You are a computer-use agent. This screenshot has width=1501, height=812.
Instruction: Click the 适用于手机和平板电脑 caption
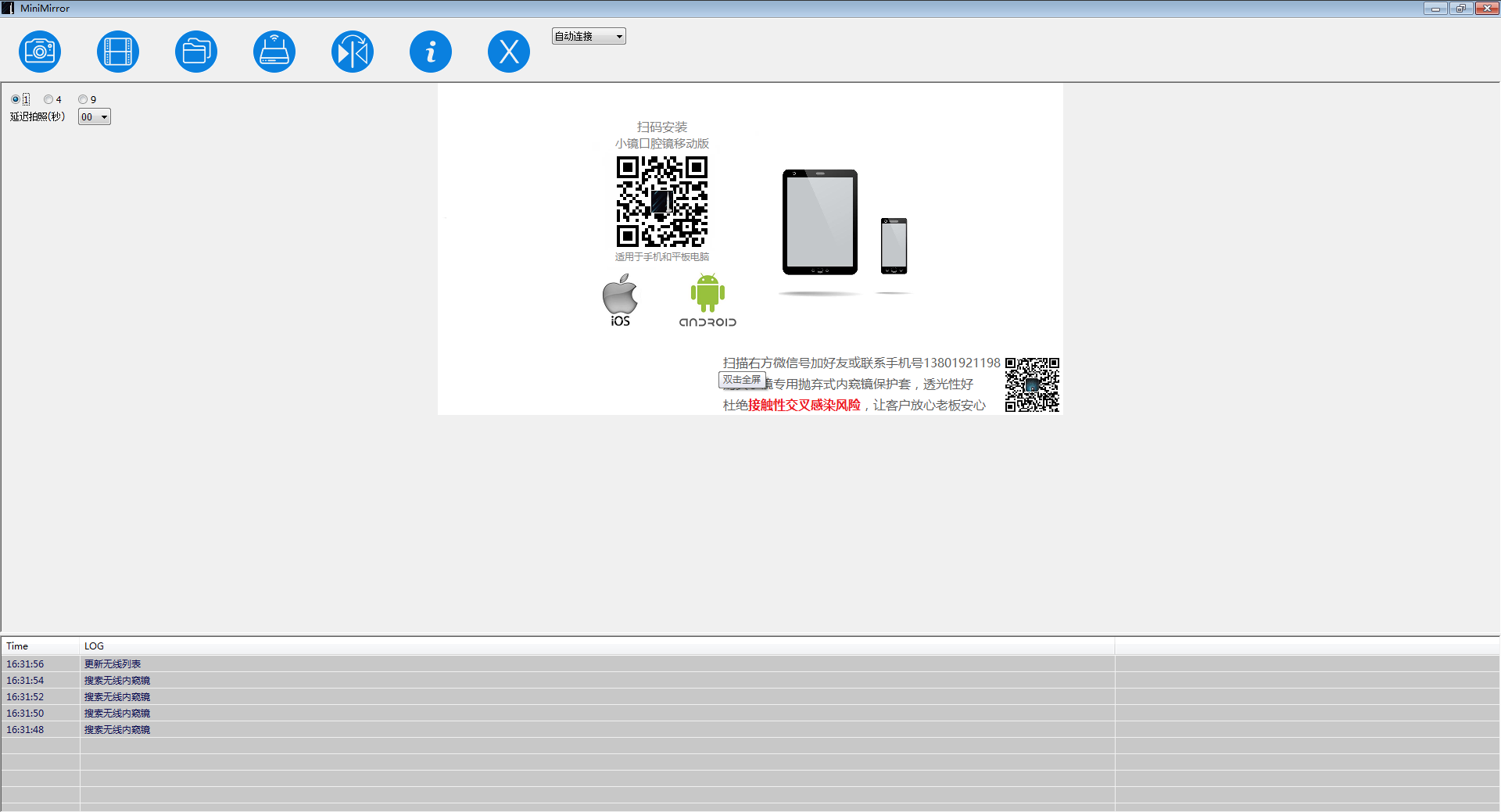pyautogui.click(x=662, y=256)
